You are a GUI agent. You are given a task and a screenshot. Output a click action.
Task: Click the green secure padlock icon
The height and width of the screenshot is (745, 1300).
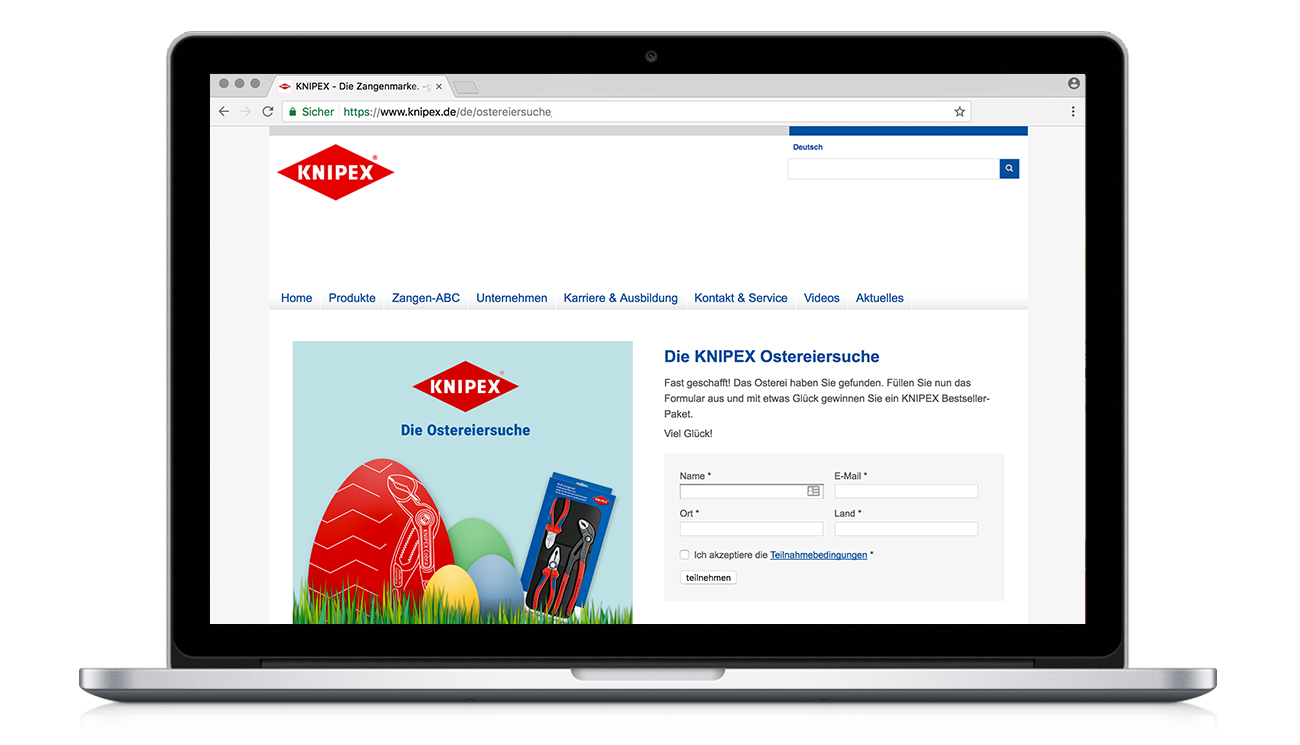291,112
